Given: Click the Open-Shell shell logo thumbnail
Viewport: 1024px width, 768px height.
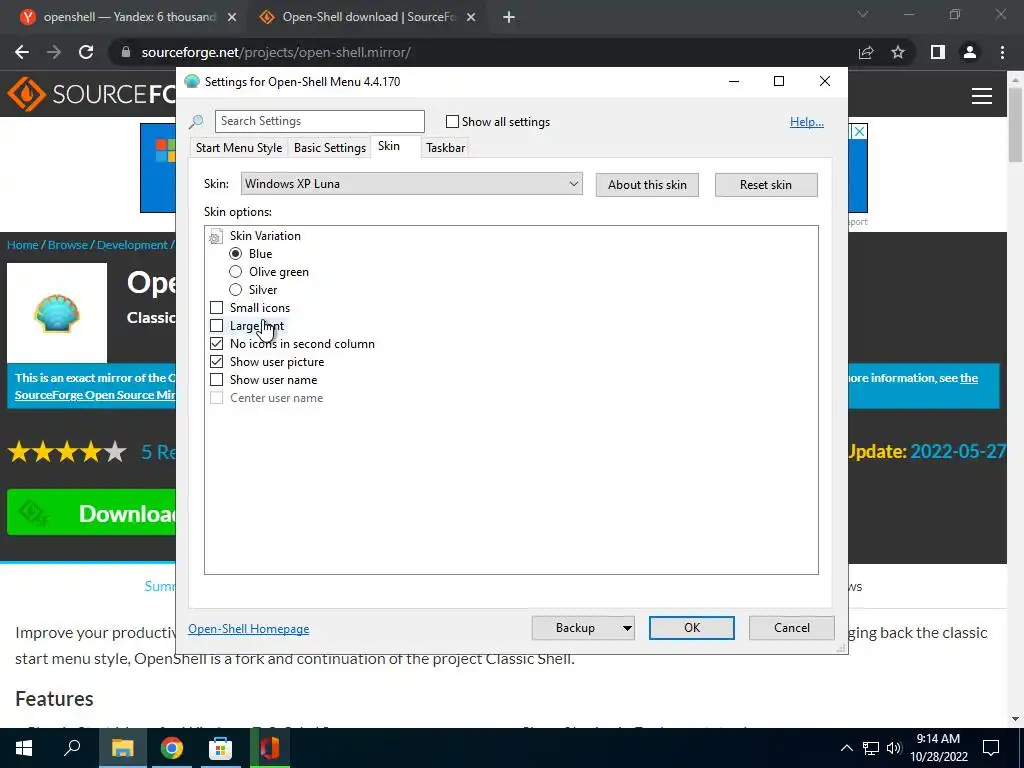Looking at the screenshot, I should (57, 313).
